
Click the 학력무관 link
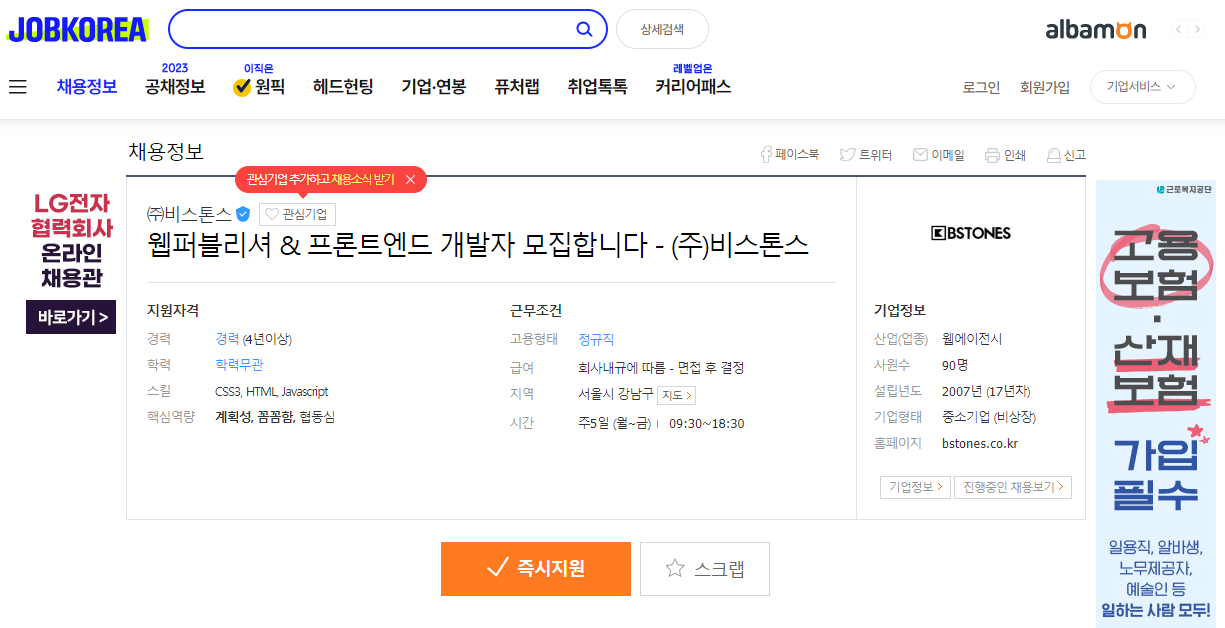tap(239, 365)
